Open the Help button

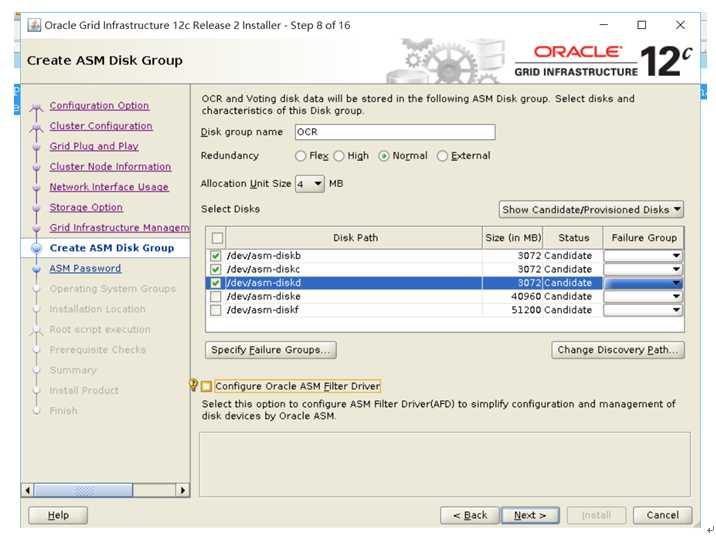(58, 515)
